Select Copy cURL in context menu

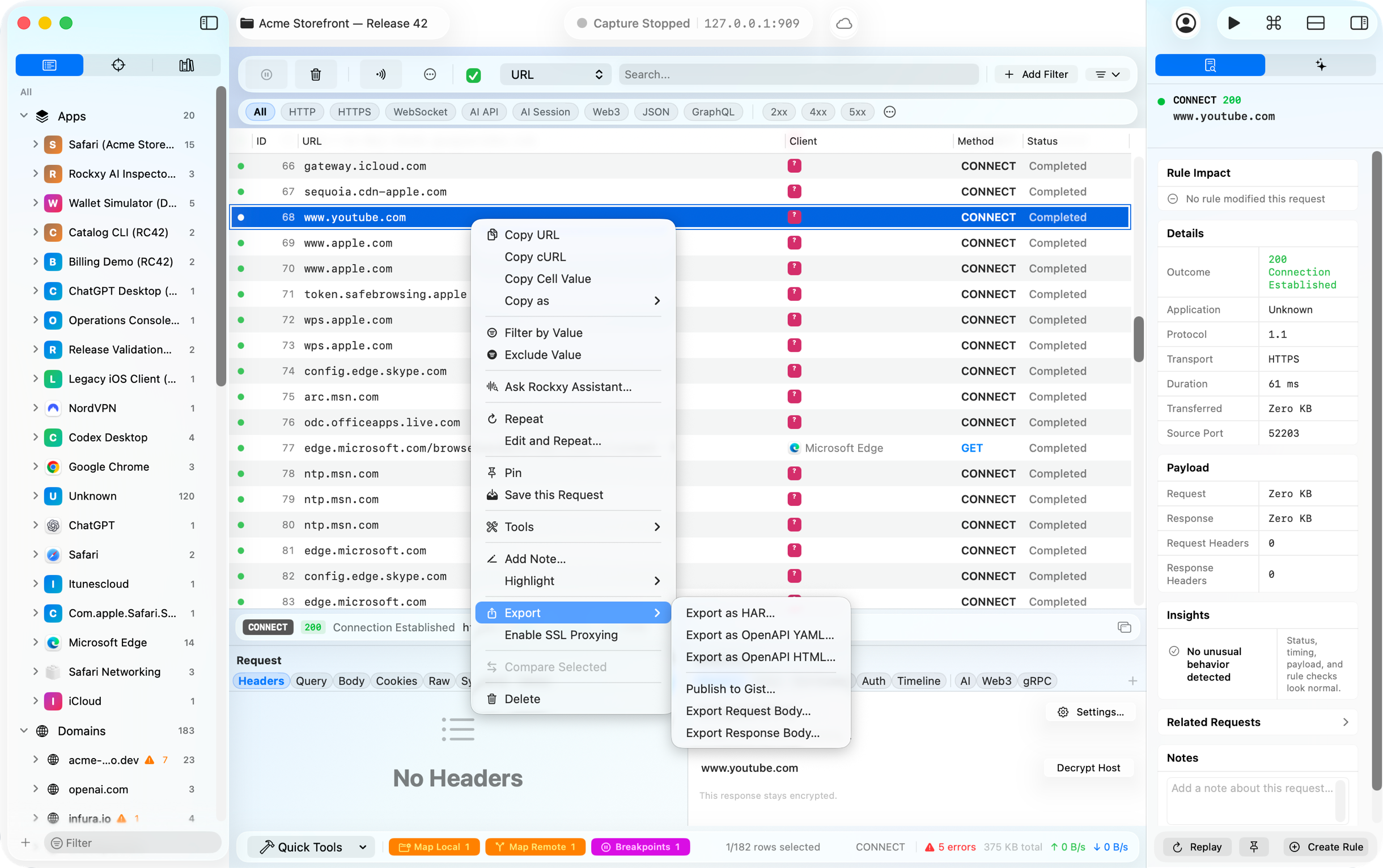534,257
